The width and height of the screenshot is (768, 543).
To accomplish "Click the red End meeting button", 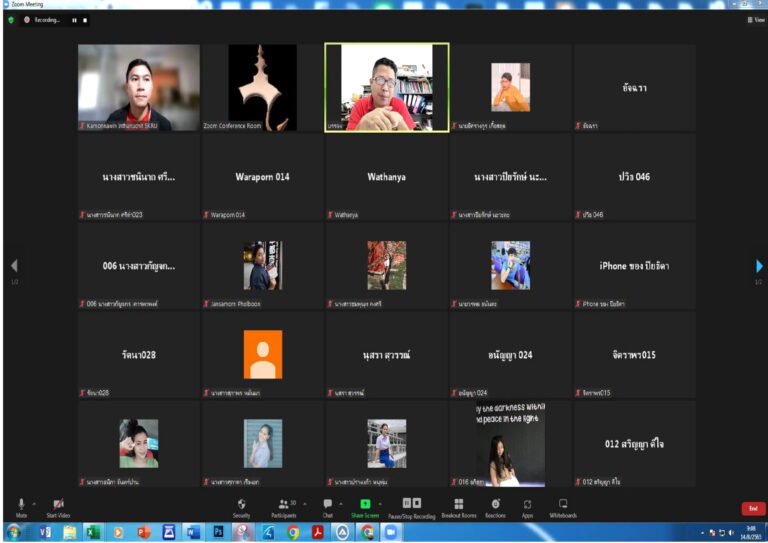I will pyautogui.click(x=753, y=508).
